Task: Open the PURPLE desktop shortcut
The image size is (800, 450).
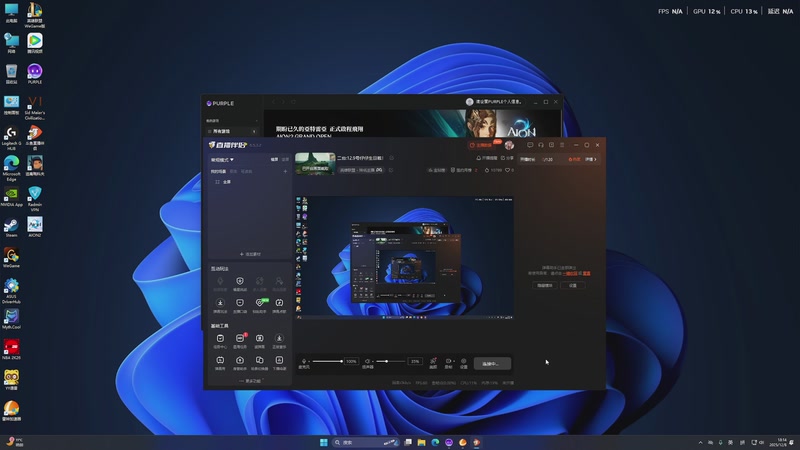Action: coord(35,73)
